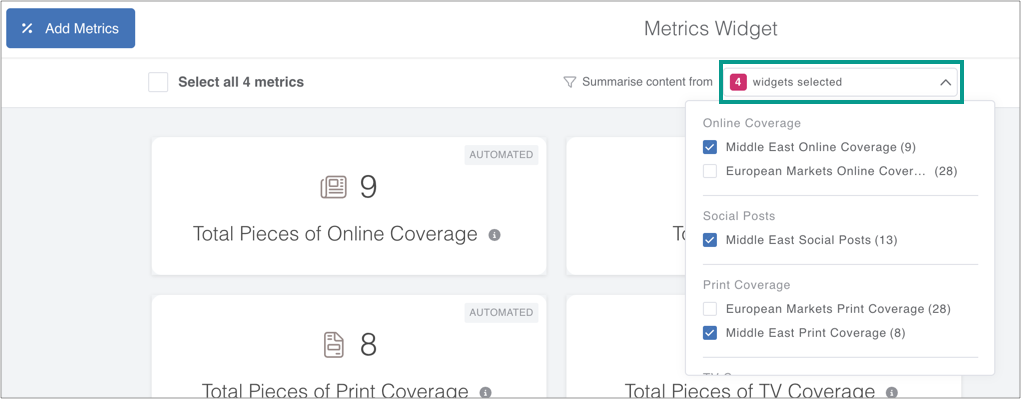Click the chevron in widgets selected box
This screenshot has width=1021, height=399.
pyautogui.click(x=945, y=83)
